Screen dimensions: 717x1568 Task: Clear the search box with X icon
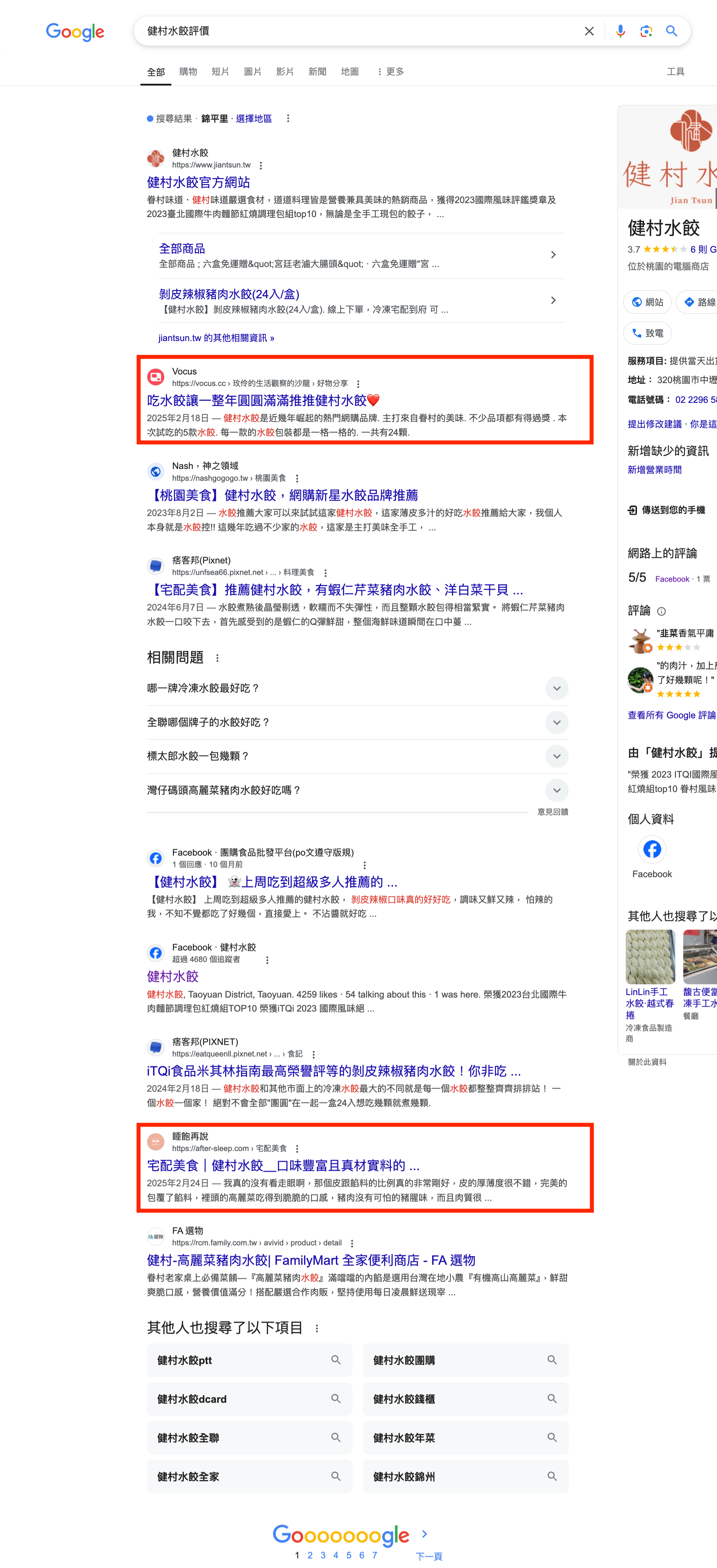click(x=588, y=31)
